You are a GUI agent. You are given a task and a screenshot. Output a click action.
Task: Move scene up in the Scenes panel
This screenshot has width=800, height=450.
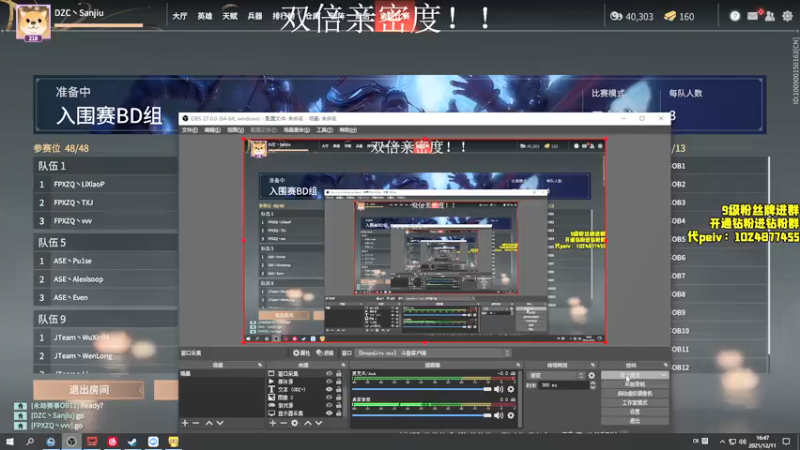coord(209,423)
